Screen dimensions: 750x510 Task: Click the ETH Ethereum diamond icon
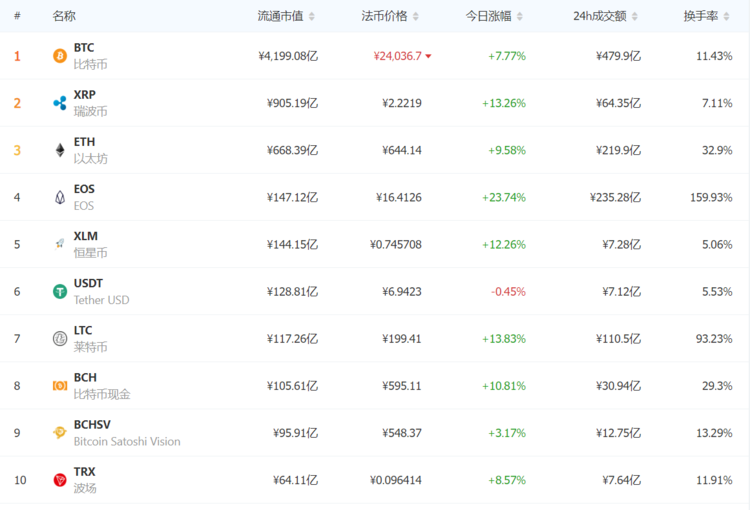[60, 150]
